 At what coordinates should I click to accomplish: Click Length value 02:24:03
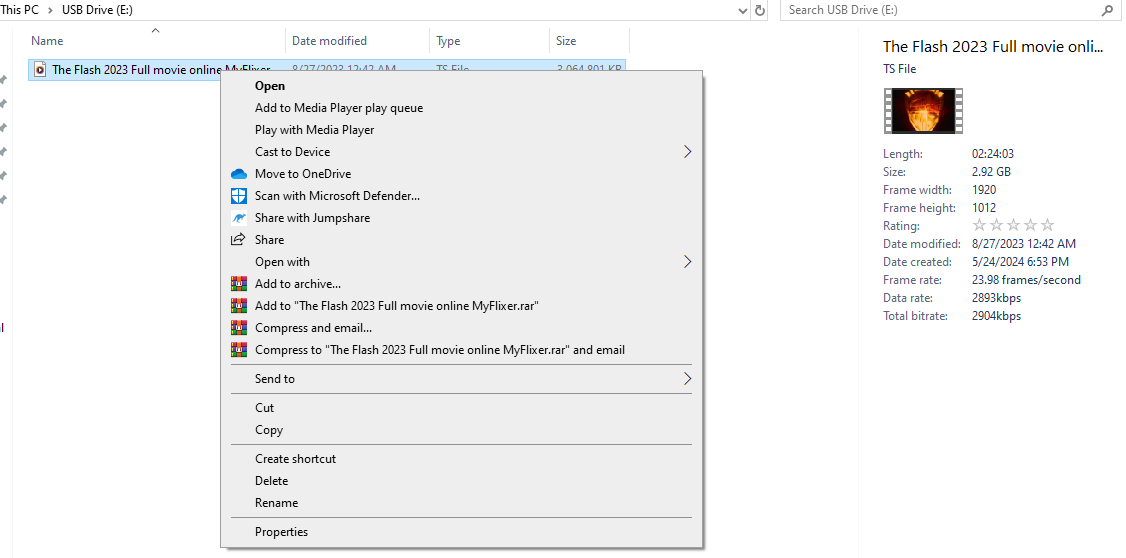coord(993,154)
